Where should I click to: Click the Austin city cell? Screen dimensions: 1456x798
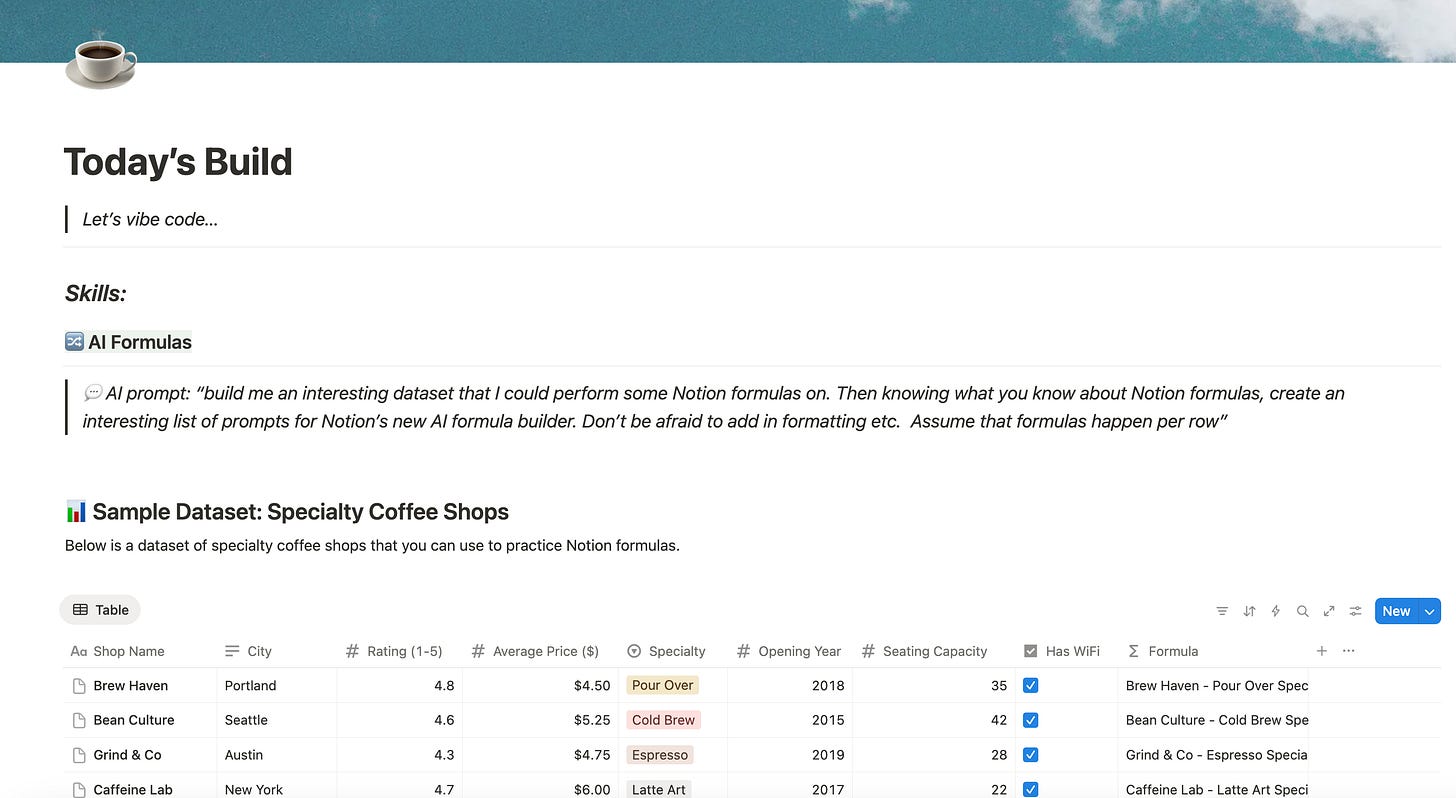277,755
